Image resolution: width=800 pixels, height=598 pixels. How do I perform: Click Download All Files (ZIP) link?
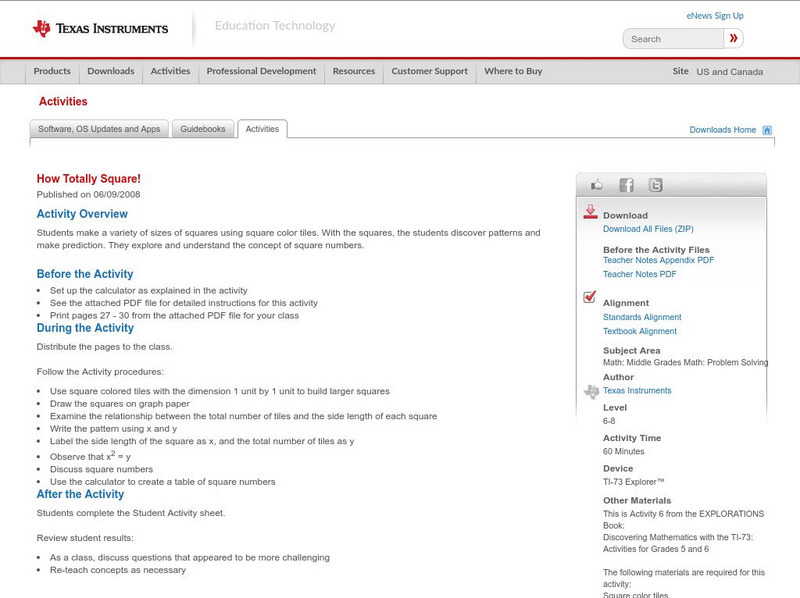[x=648, y=229]
